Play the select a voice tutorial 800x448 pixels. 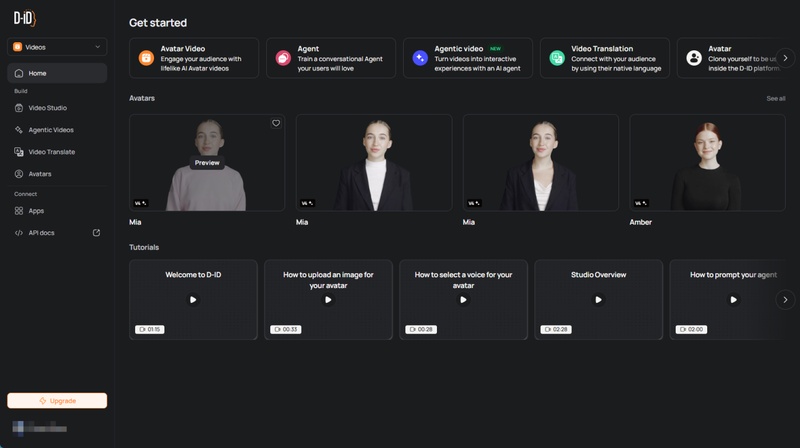(463, 300)
